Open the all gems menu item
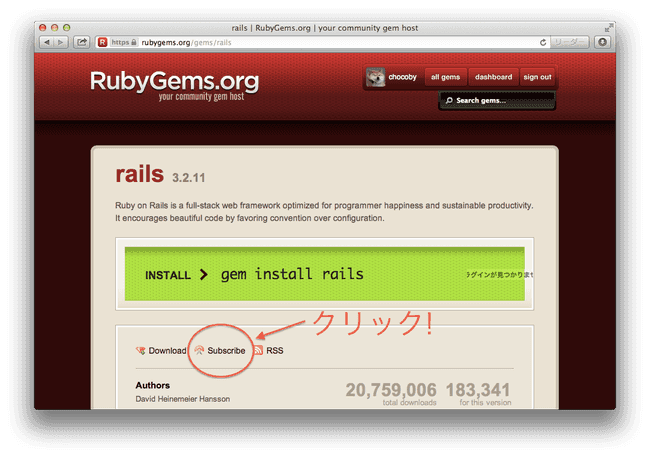Image resolution: width=650 pixels, height=457 pixels. [x=444, y=77]
